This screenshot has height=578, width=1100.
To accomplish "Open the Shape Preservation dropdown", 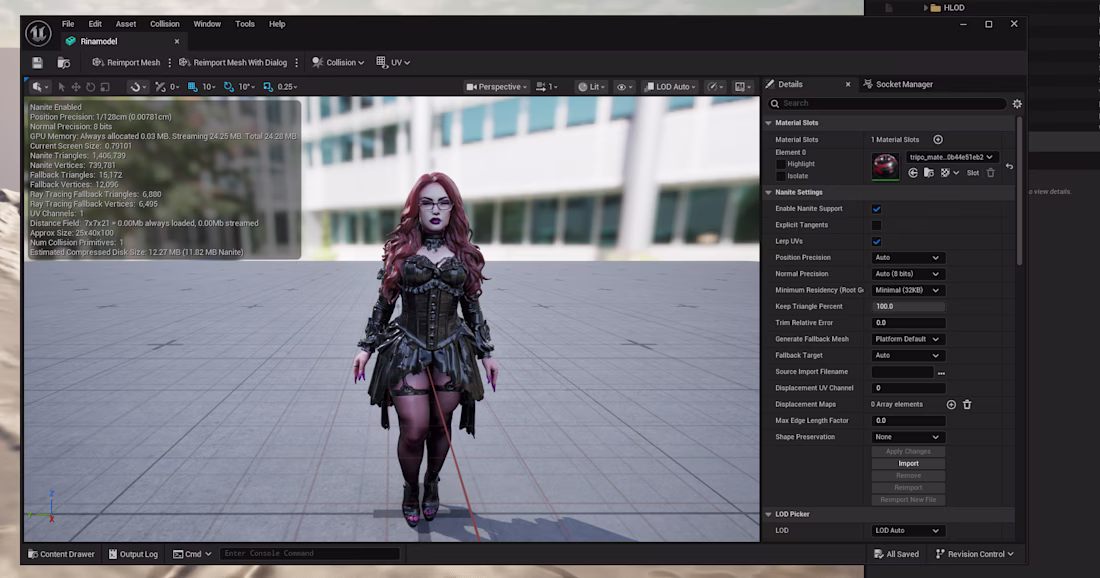I will coord(907,437).
